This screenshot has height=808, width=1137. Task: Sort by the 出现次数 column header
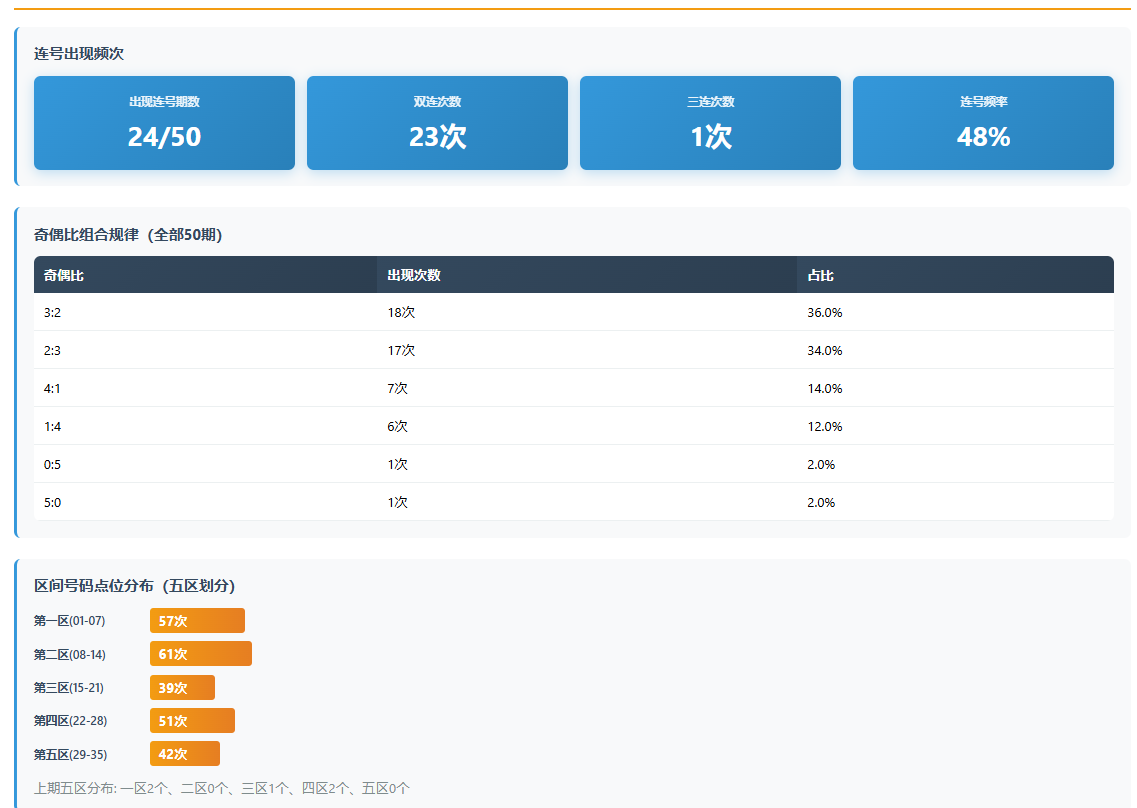pyautogui.click(x=414, y=275)
